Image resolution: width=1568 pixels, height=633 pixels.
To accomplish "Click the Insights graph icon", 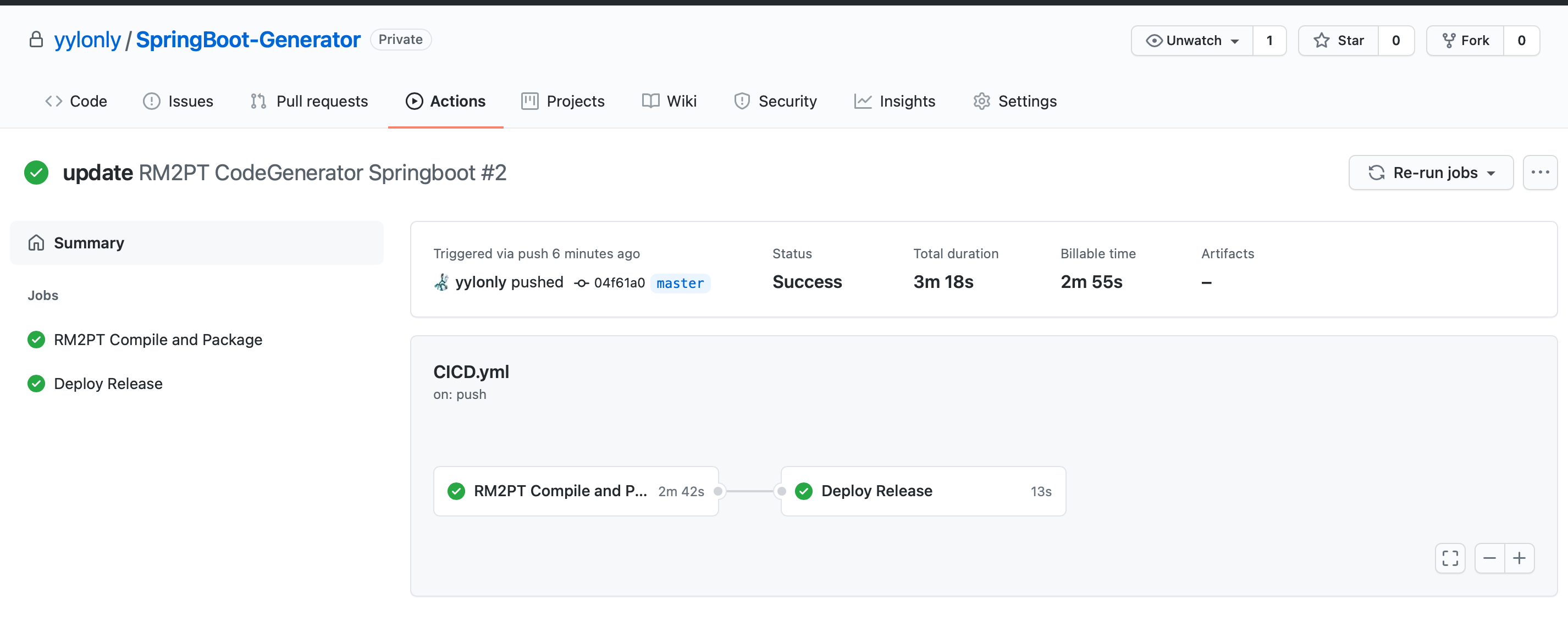I will point(863,101).
